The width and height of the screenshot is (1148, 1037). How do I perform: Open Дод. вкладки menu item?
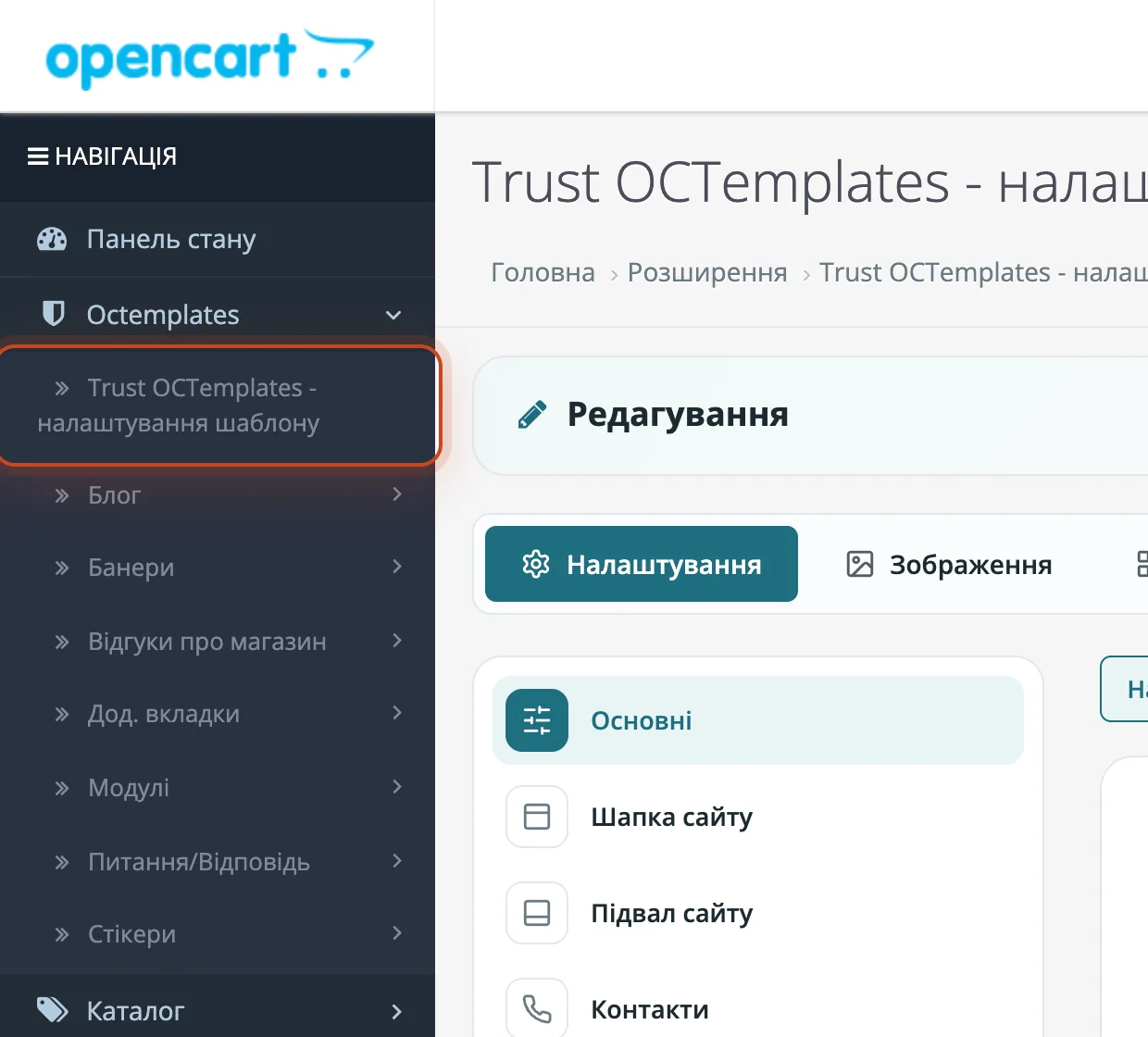[218, 714]
